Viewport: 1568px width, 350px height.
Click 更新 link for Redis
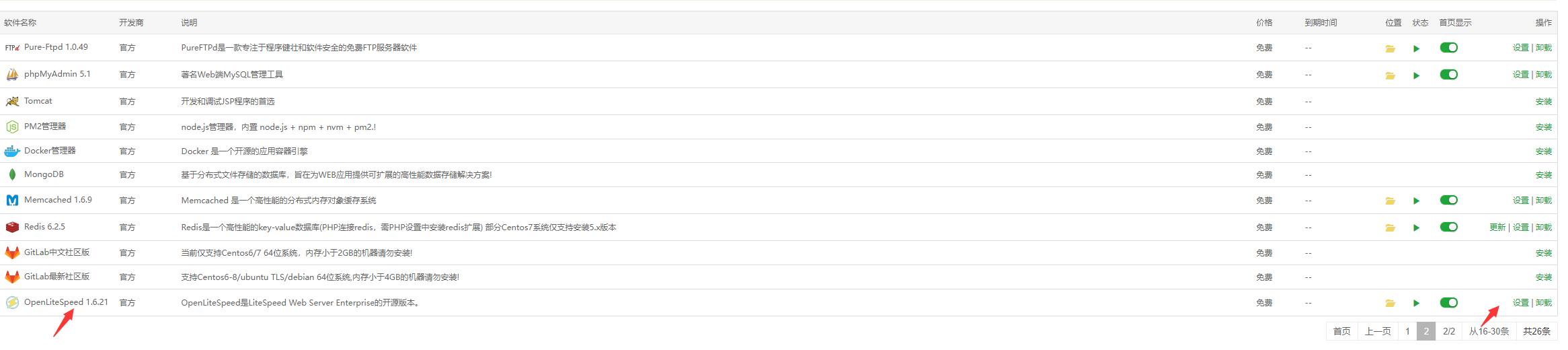pos(1497,228)
